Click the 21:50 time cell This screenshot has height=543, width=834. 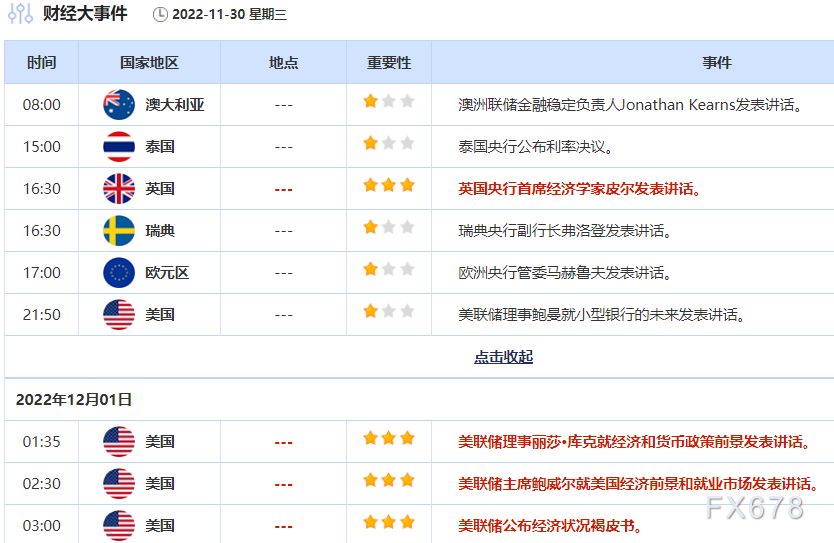[41, 315]
